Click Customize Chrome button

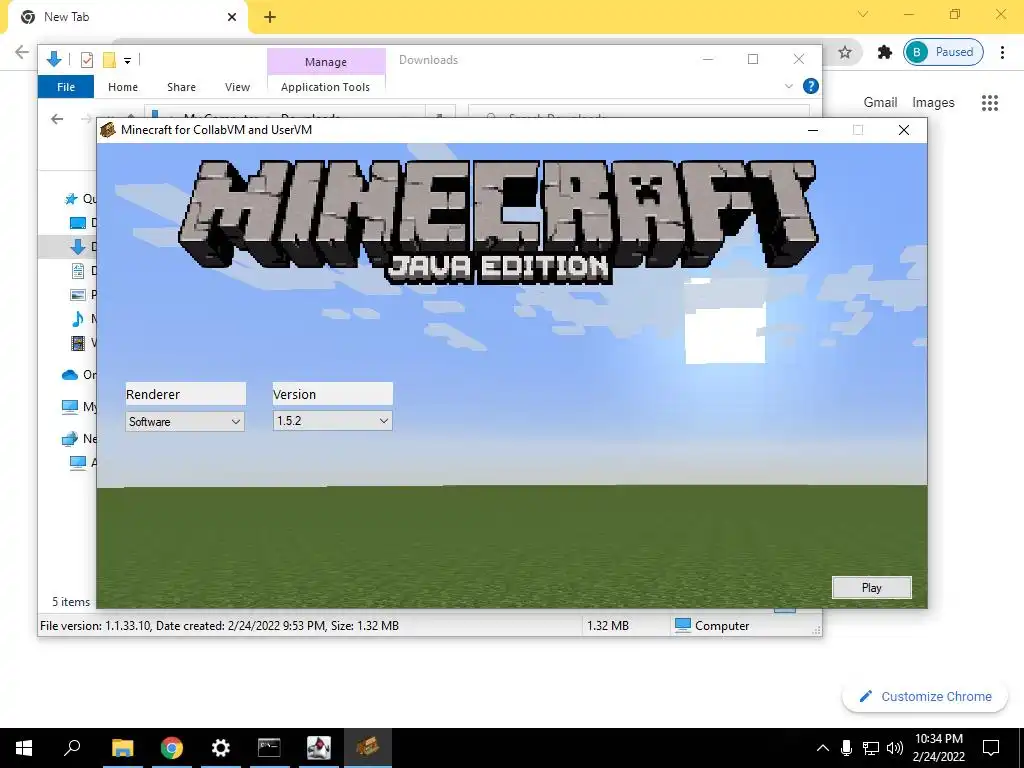925,697
